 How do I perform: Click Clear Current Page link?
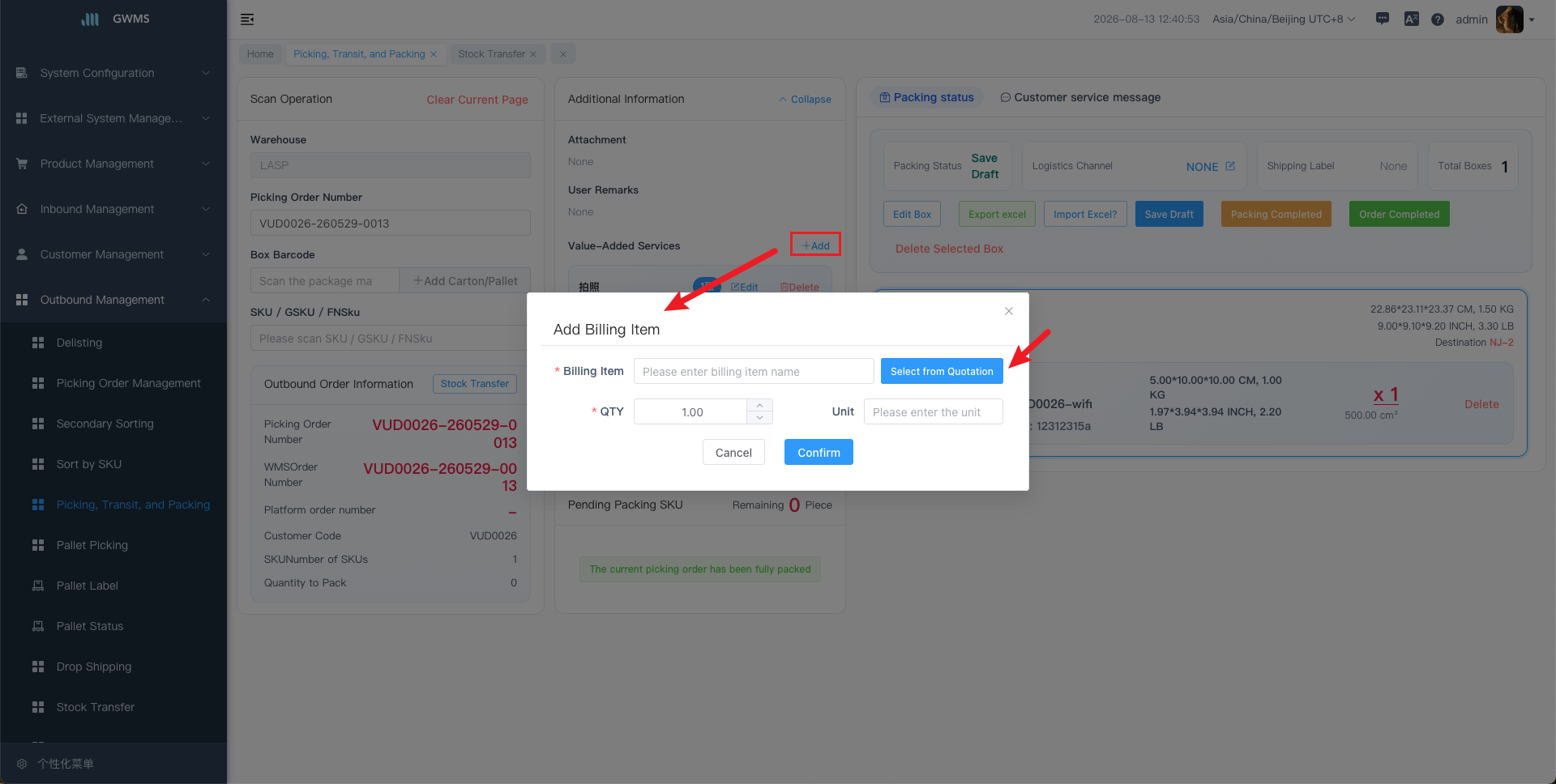(x=477, y=100)
